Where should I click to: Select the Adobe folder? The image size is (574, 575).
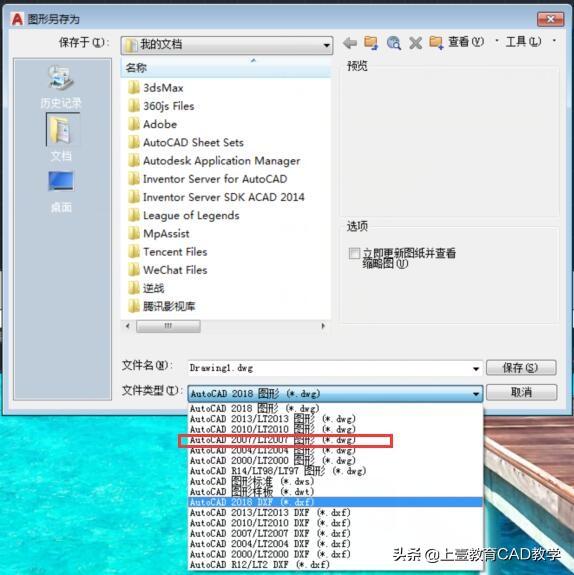pos(152,124)
